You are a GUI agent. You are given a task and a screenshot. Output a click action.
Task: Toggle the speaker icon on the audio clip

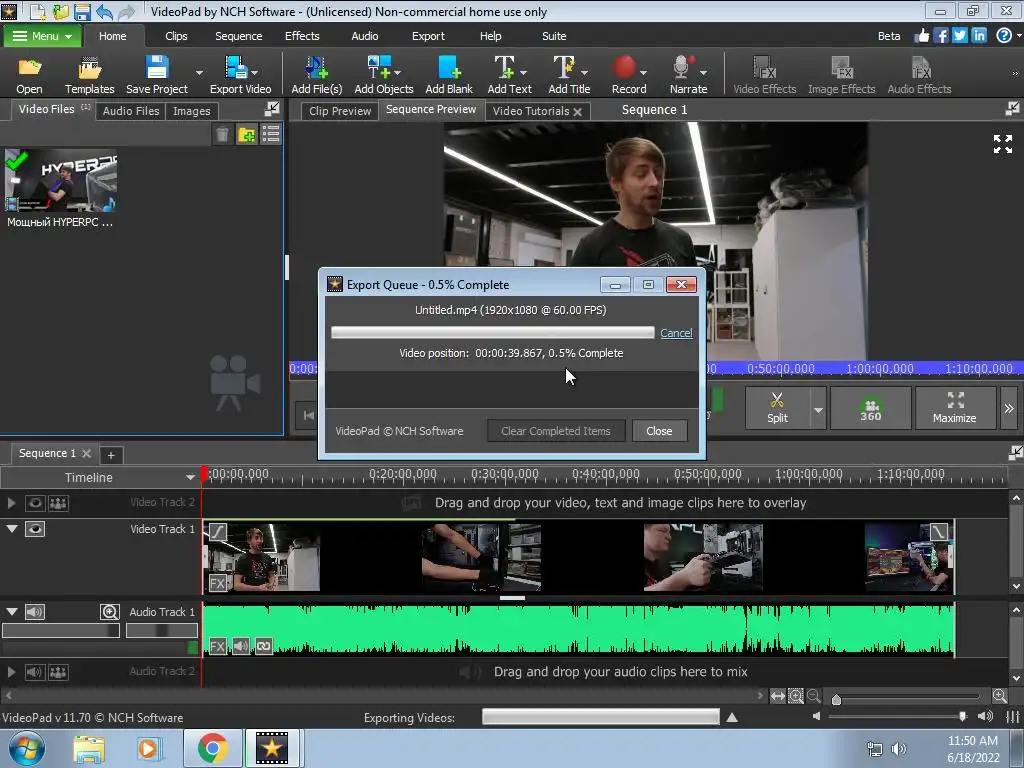241,647
